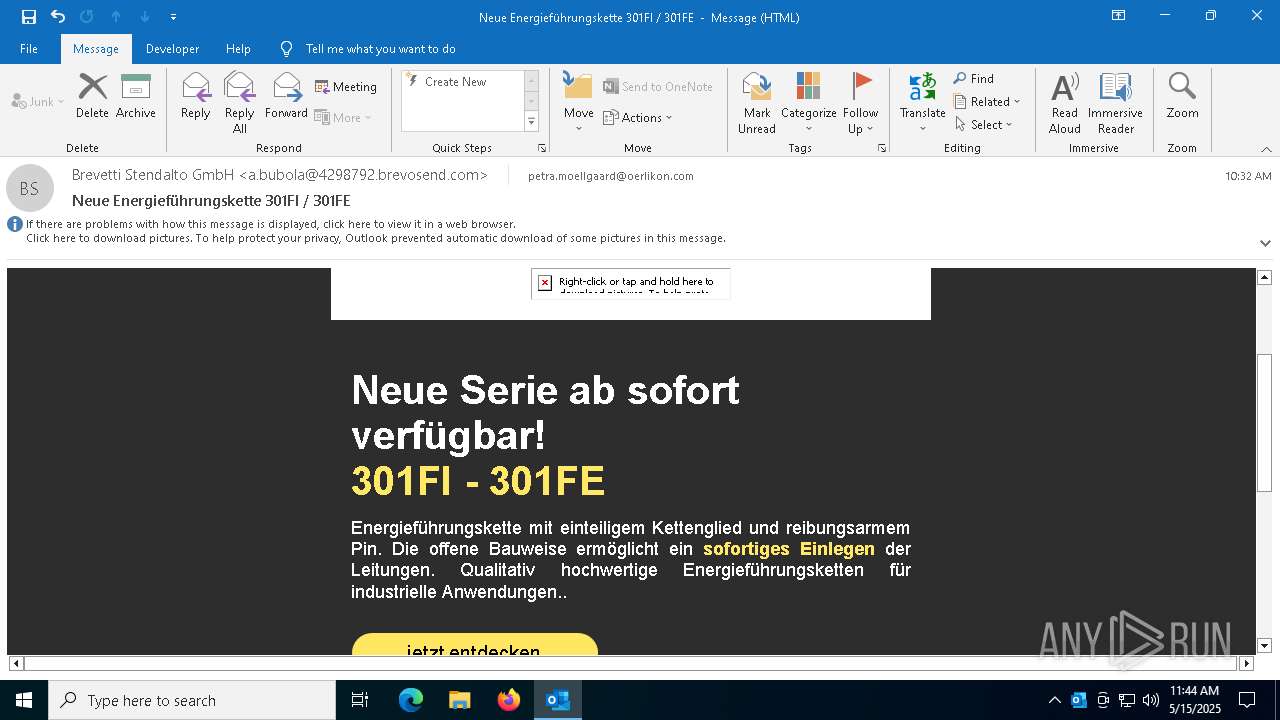Viewport: 1280px width, 720px height.
Task: Open File Explorer from the taskbar
Action: [460, 700]
